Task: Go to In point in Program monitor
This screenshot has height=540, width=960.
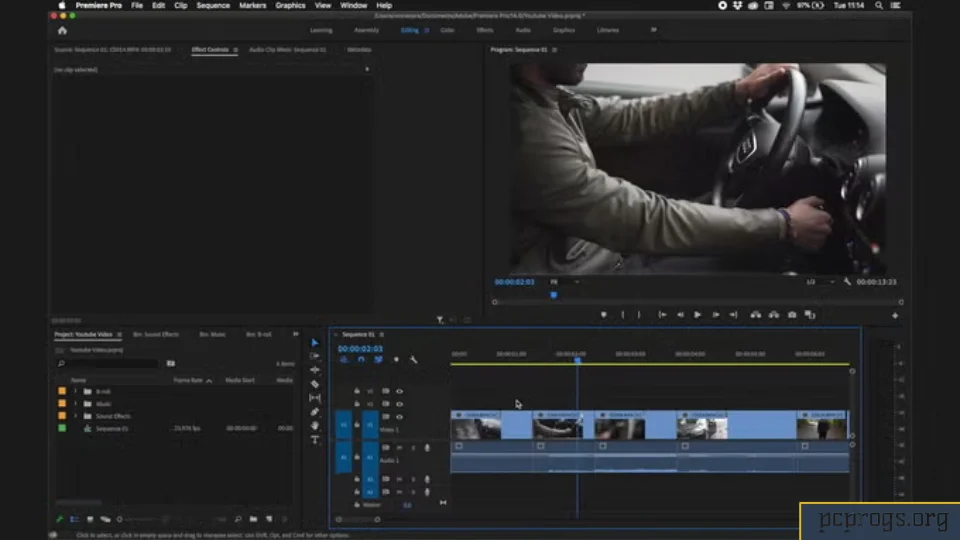Action: coord(662,315)
